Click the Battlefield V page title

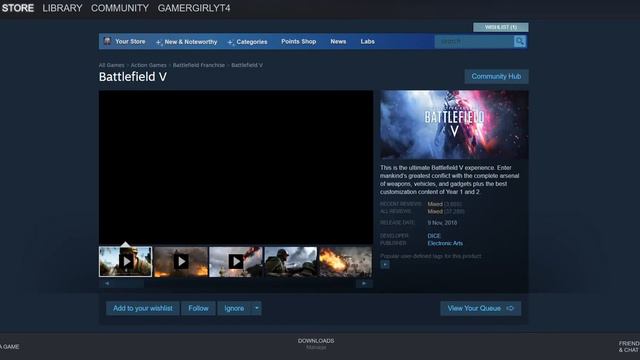point(133,77)
